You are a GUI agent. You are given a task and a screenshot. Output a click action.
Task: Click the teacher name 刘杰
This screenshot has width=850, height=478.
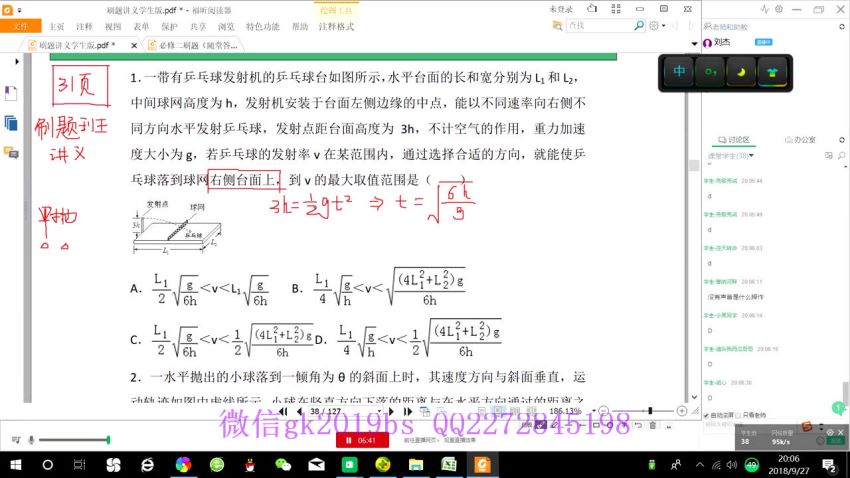722,42
